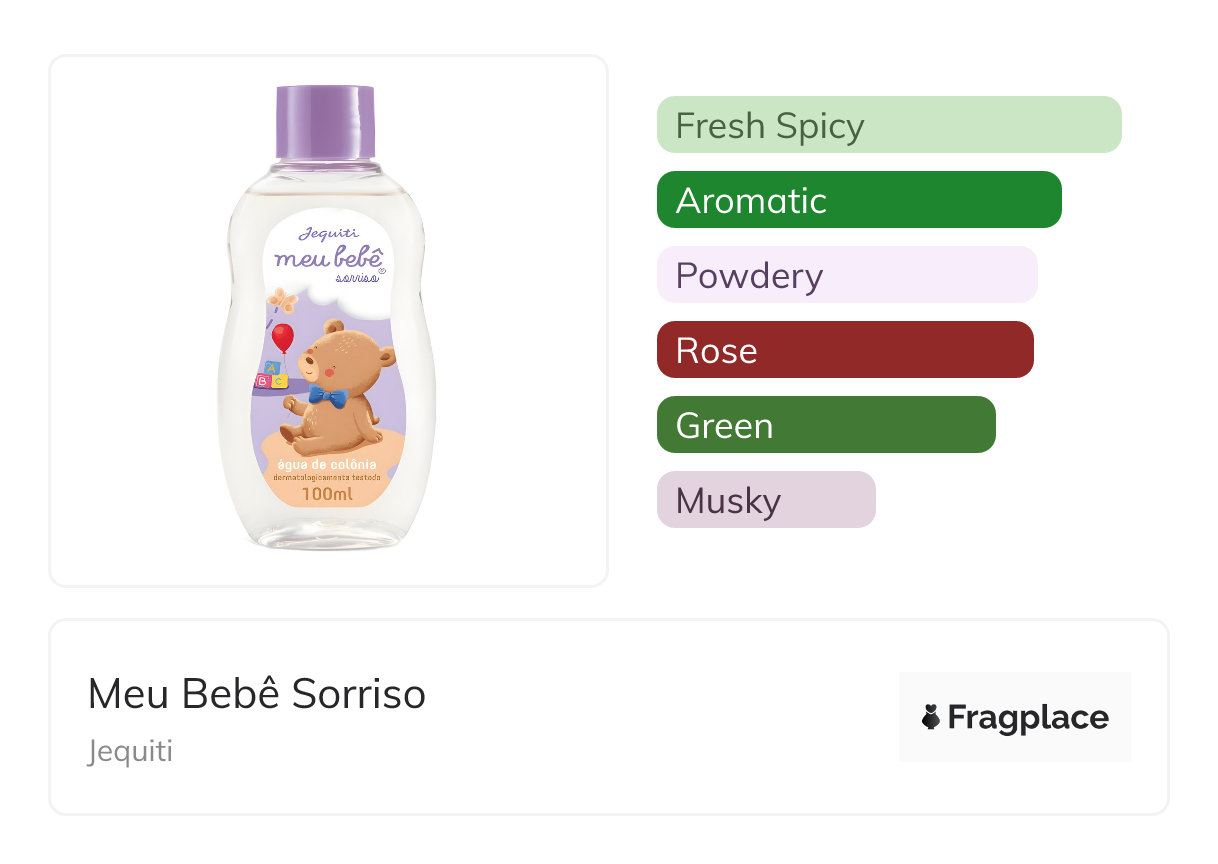Select the Green accord bar
This screenshot has height=864, width=1218.
826,425
